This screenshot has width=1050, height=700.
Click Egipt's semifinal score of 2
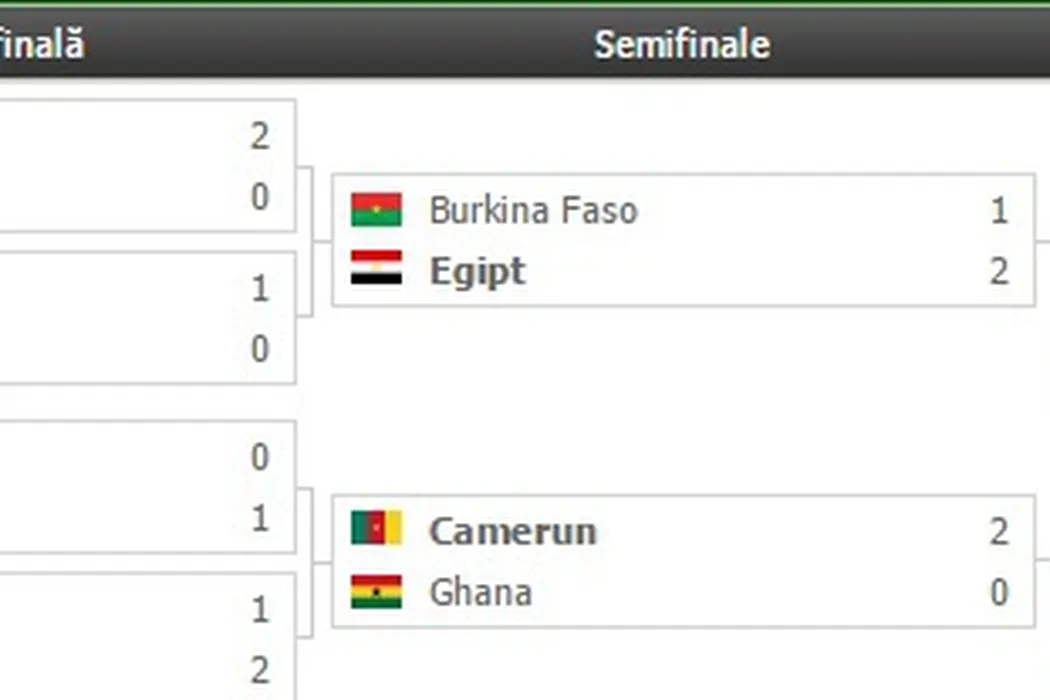pos(998,271)
